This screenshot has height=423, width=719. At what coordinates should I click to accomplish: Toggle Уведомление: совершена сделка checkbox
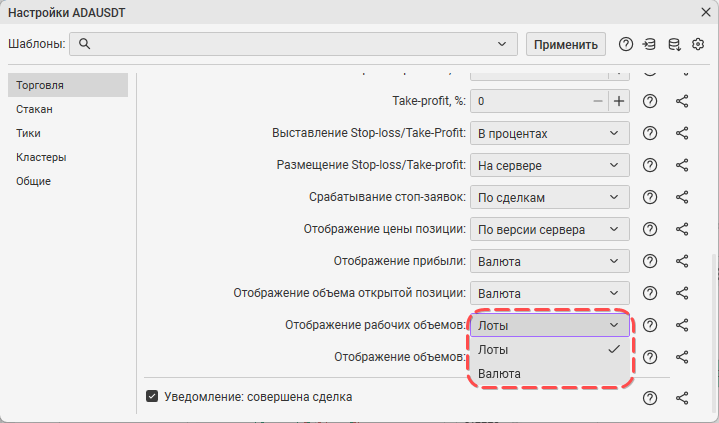tap(152, 396)
